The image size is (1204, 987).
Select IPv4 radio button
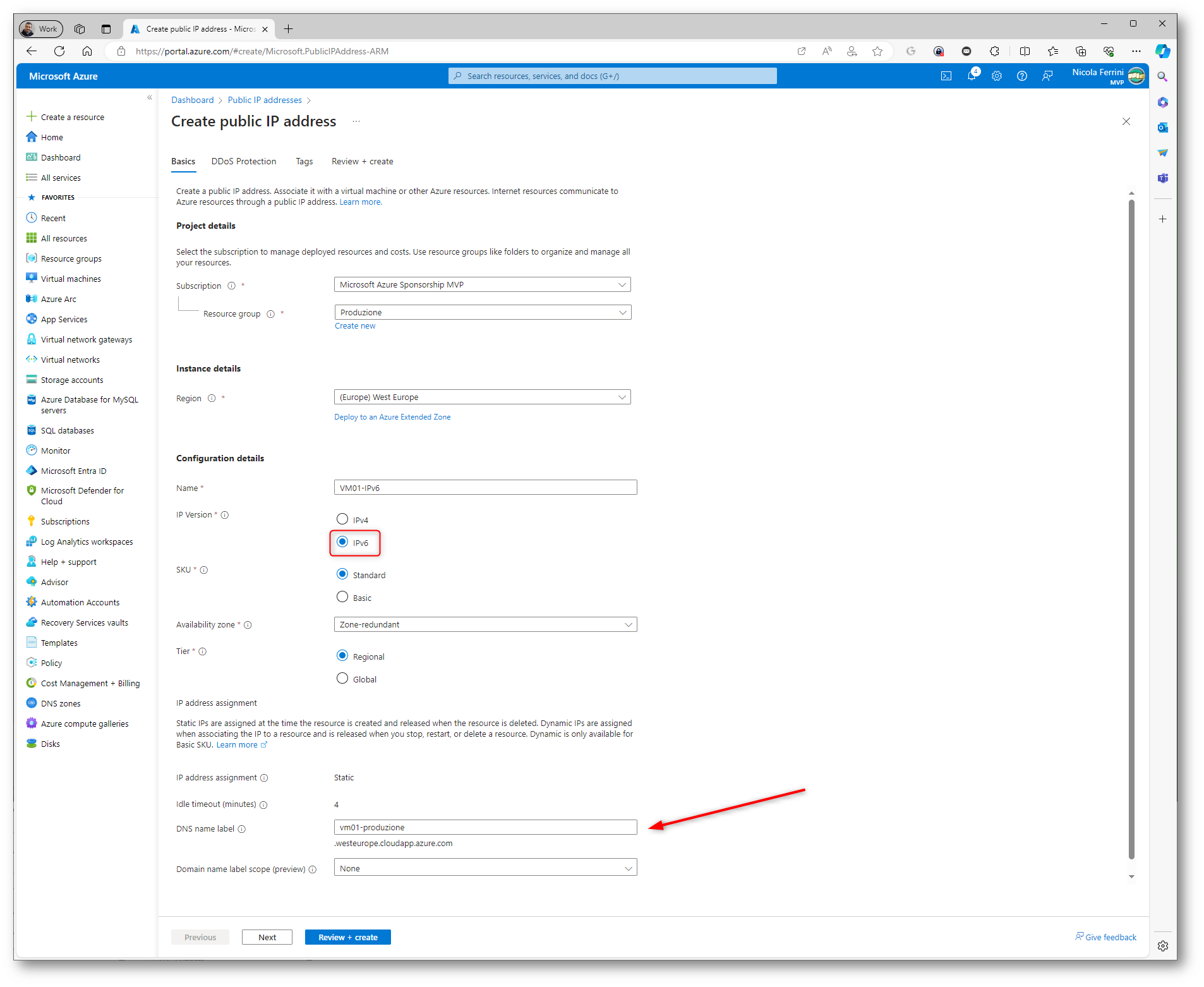[x=342, y=519]
